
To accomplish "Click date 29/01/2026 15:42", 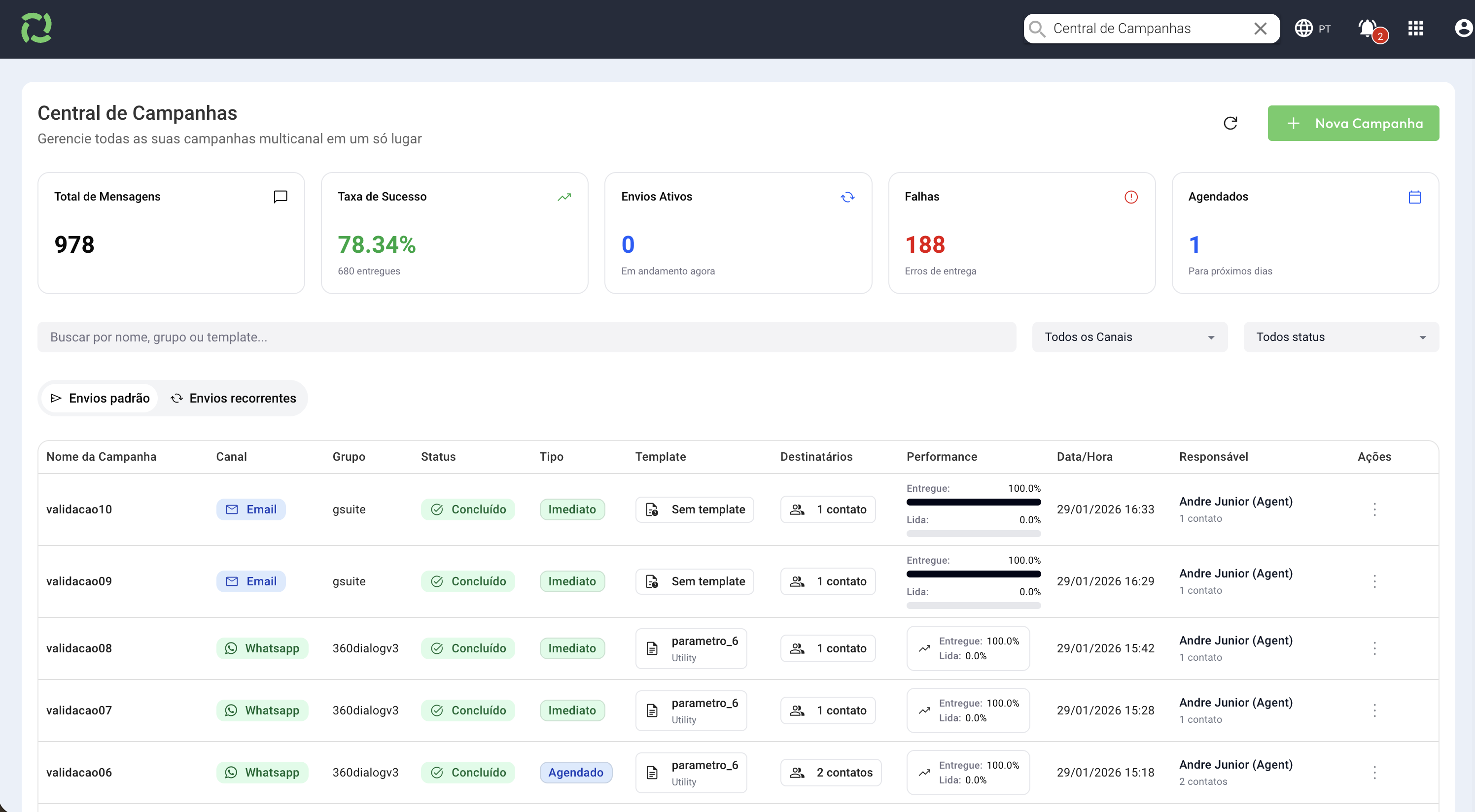I will click(x=1105, y=648).
